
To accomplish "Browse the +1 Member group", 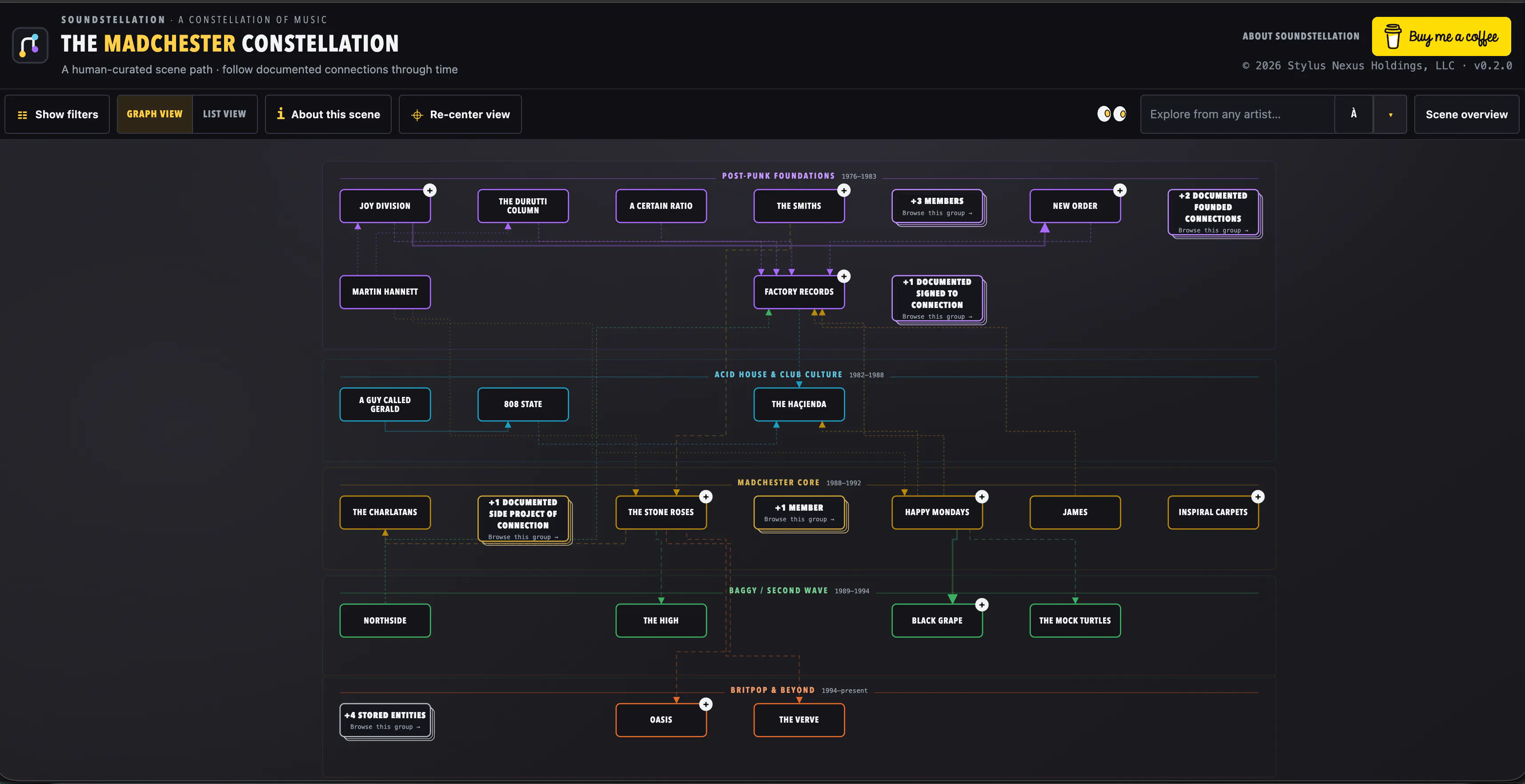I will 800,513.
